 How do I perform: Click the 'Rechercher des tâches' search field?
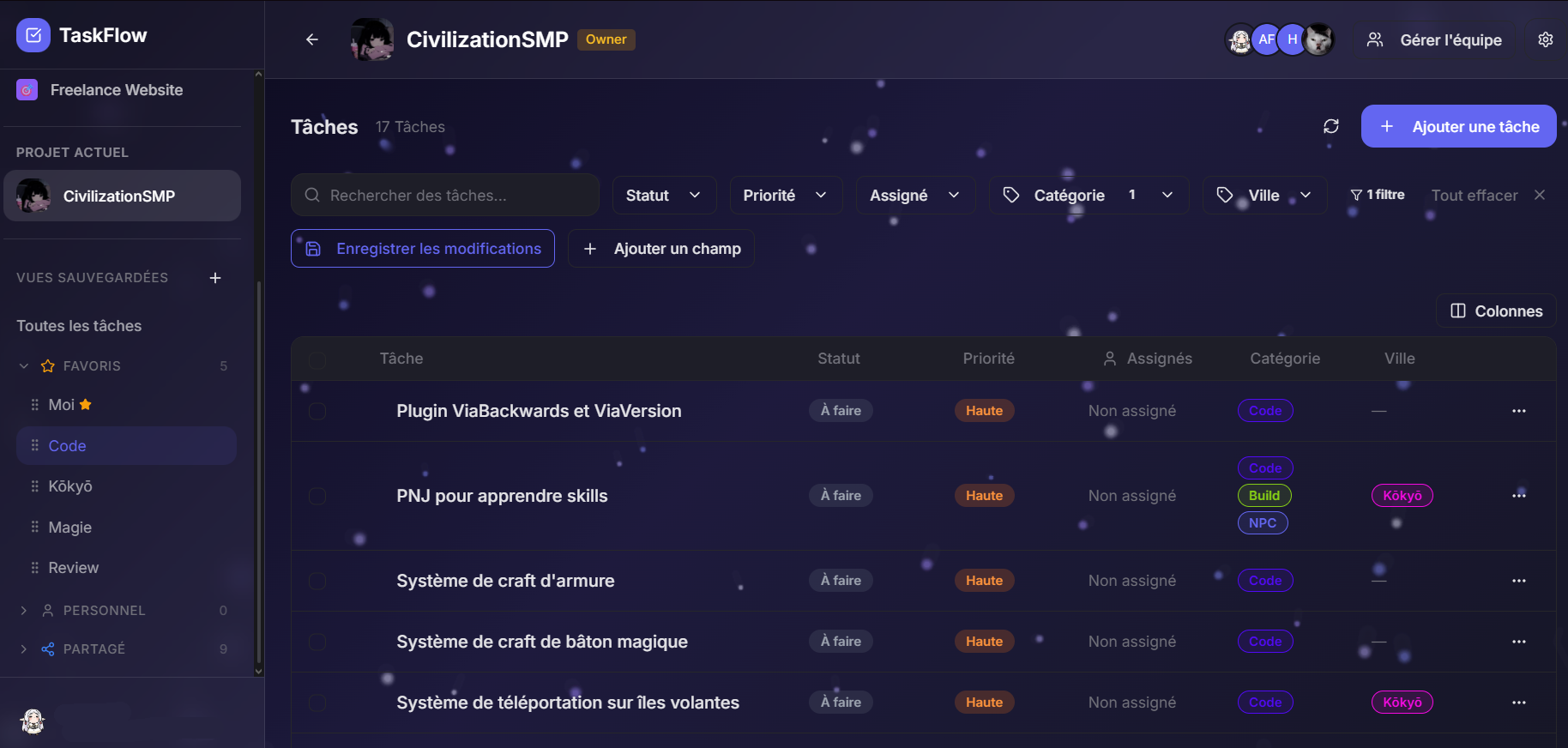coord(444,195)
